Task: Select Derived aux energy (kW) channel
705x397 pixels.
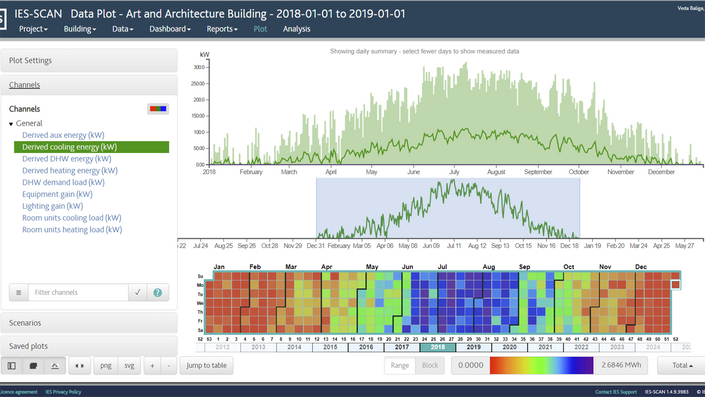Action: (x=63, y=135)
